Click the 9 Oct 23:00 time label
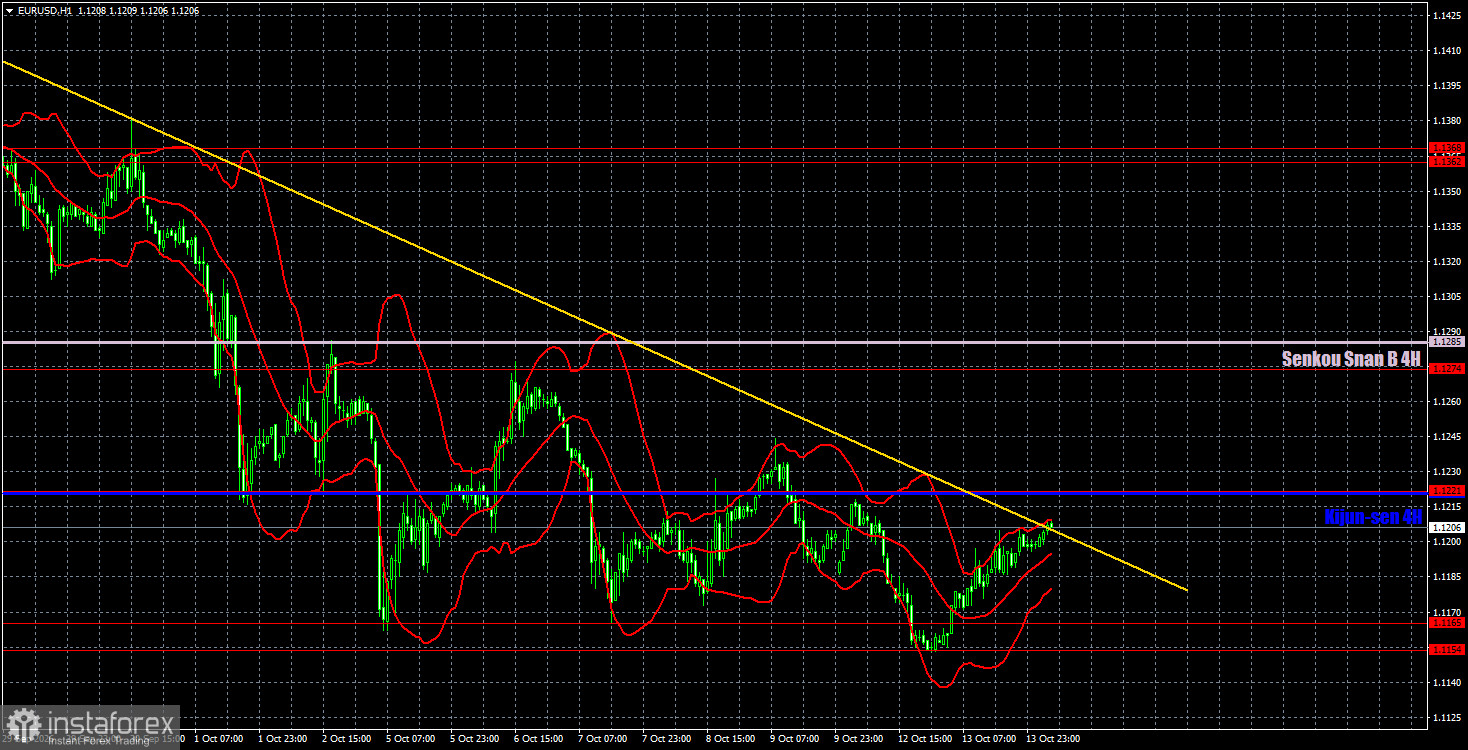Viewport: 1468px width, 750px height. (859, 739)
